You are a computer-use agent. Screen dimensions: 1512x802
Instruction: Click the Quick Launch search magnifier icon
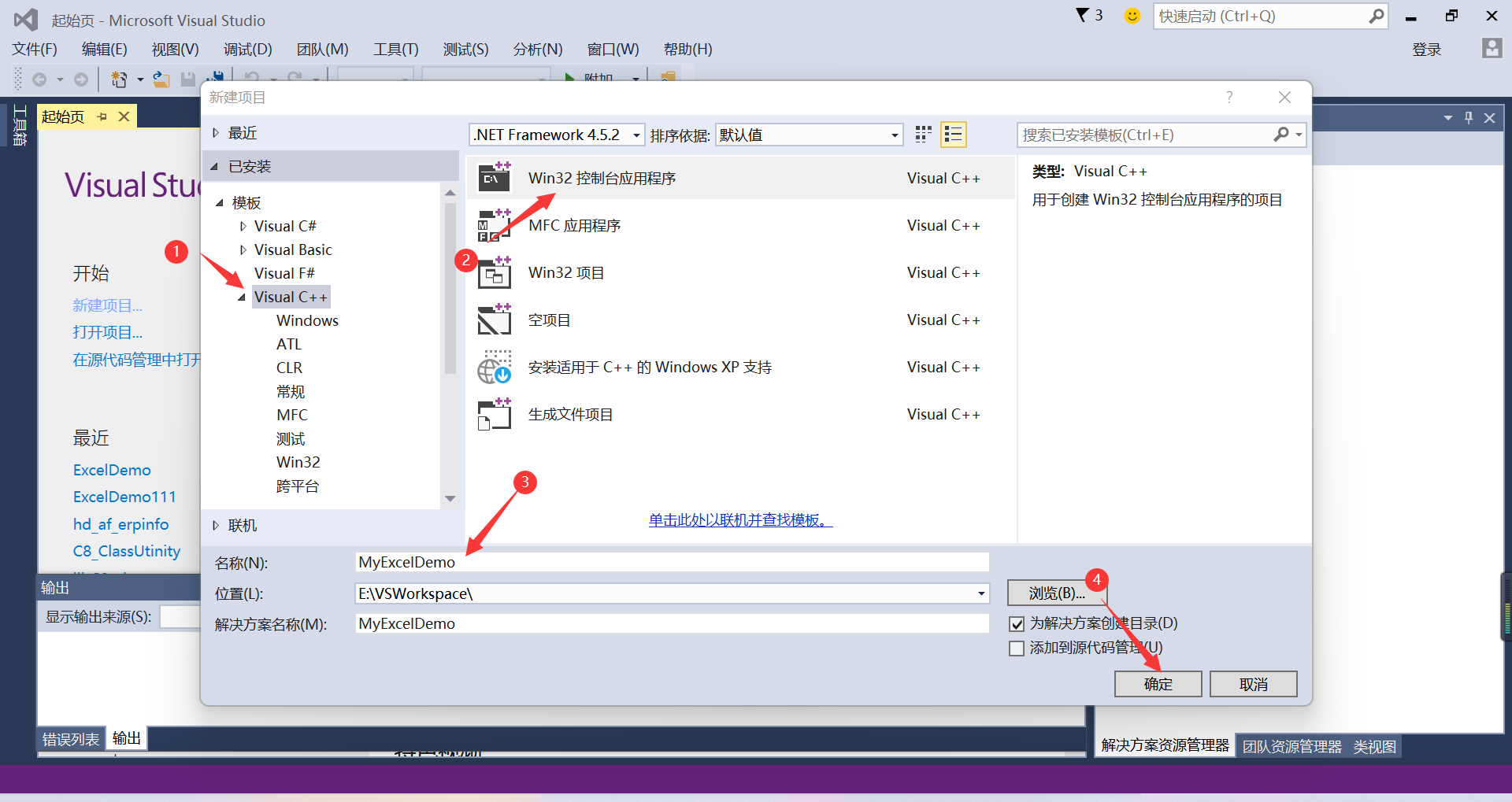[x=1376, y=16]
